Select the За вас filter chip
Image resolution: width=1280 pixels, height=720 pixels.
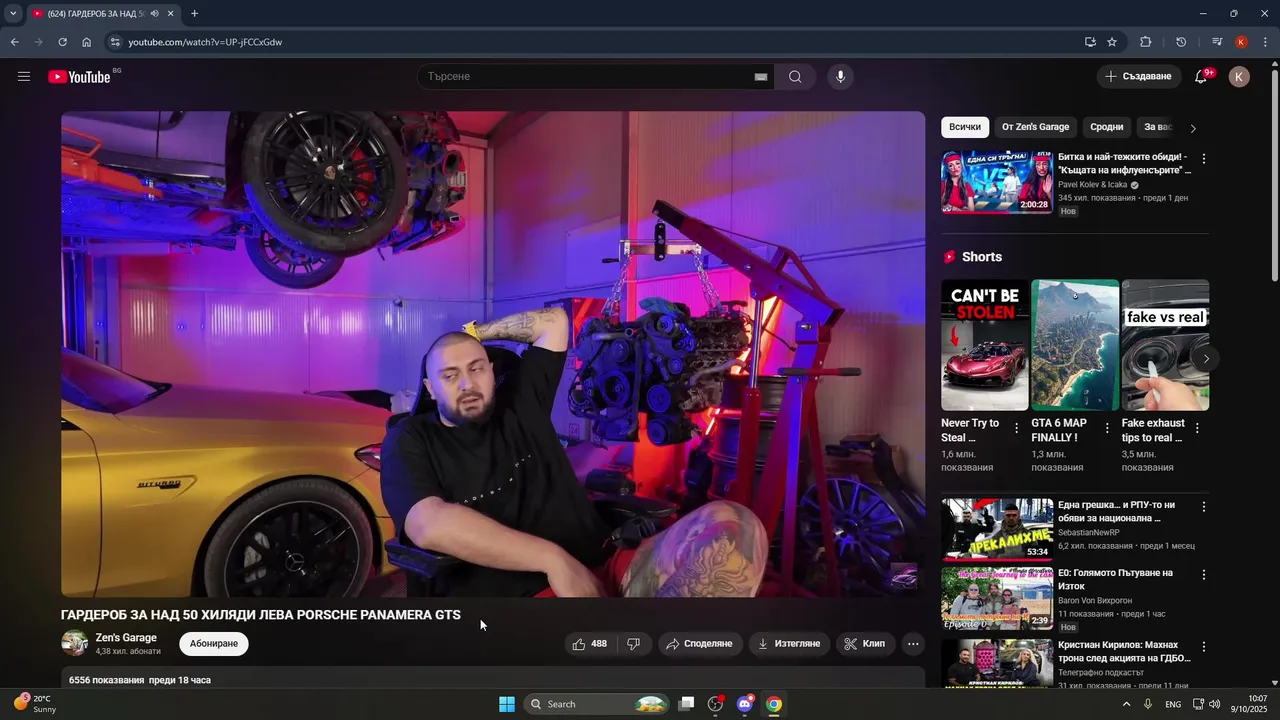(x=1158, y=127)
